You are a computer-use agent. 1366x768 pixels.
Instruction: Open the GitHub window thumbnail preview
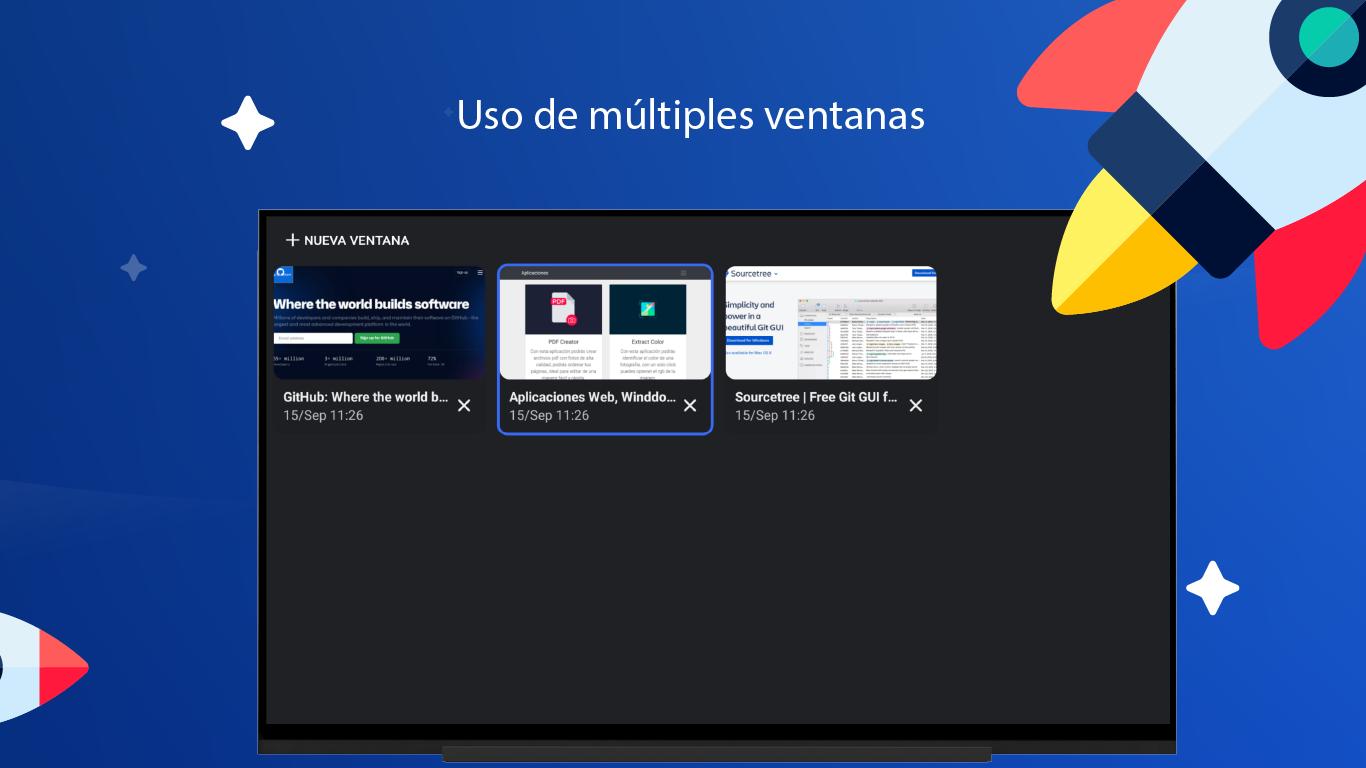pyautogui.click(x=379, y=323)
